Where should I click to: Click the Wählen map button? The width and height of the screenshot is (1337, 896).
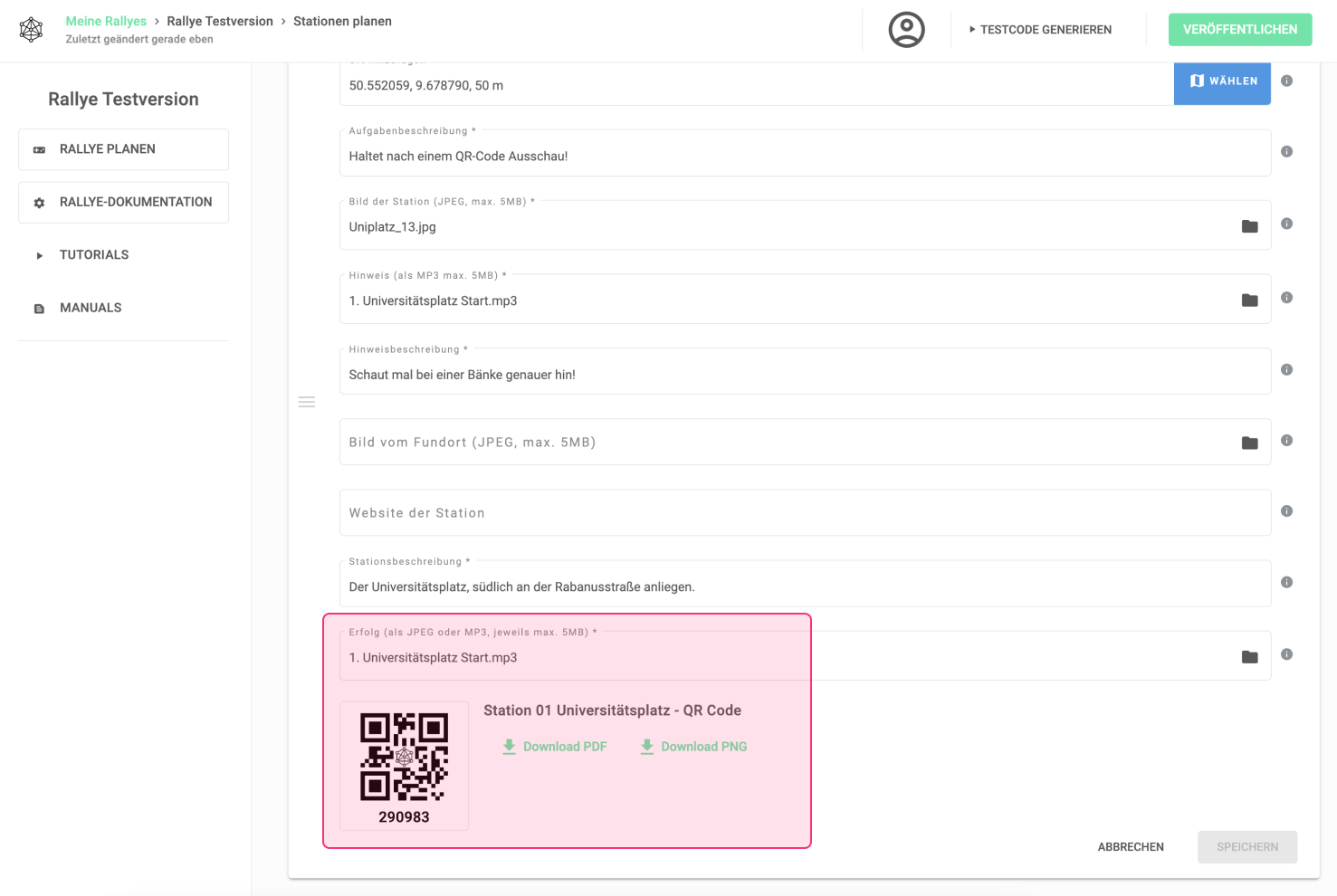[x=1222, y=81]
